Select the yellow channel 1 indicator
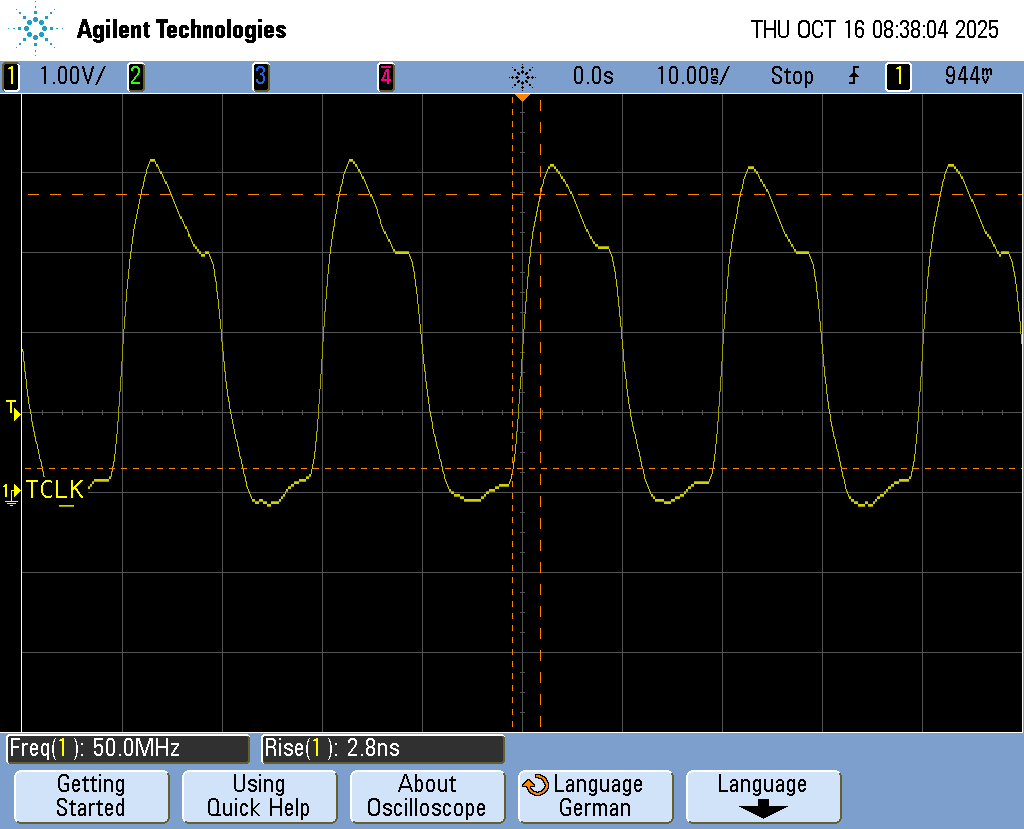This screenshot has width=1024, height=829. pyautogui.click(x=11, y=76)
